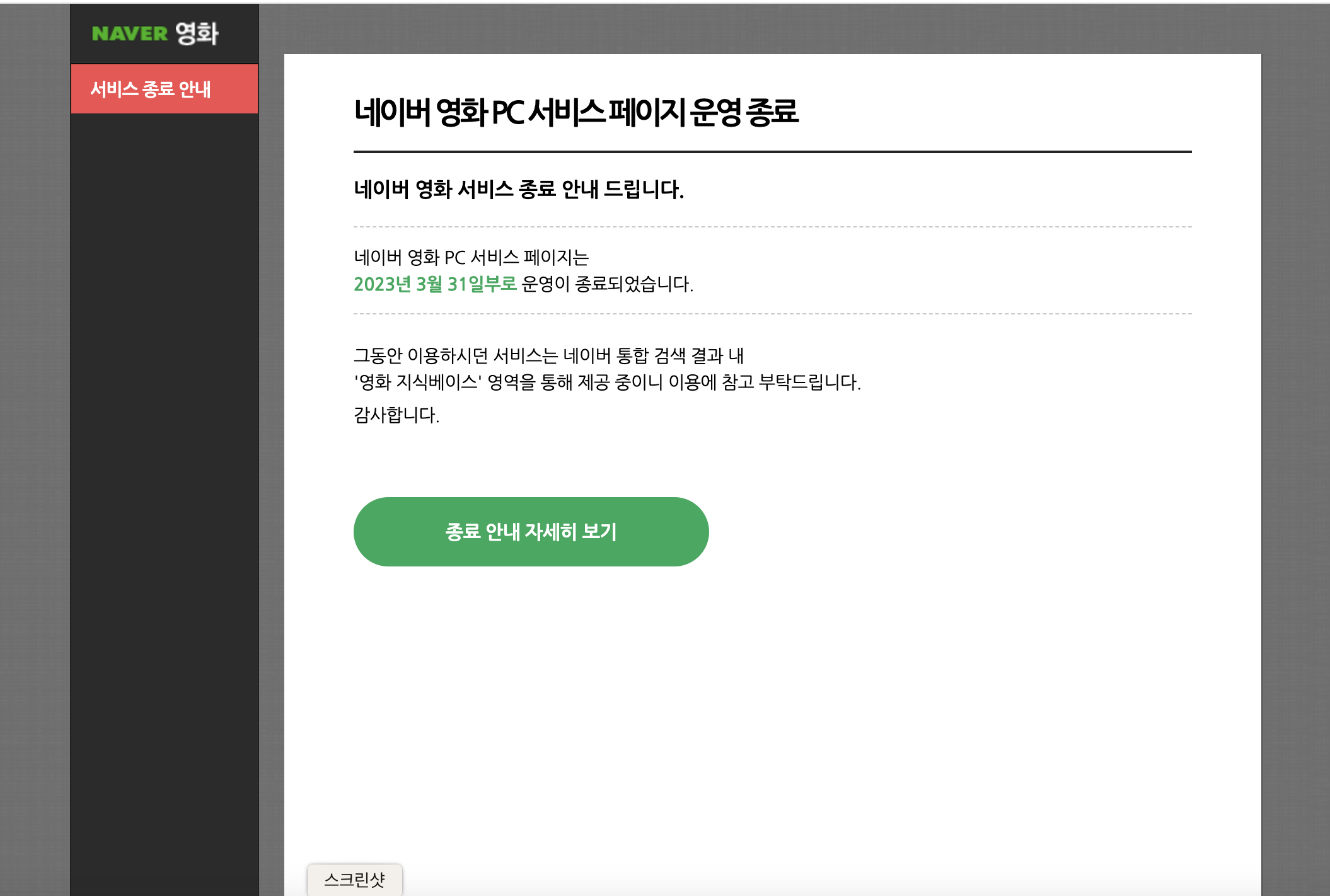Open 종료 안내 자세히 보기 button

[531, 532]
